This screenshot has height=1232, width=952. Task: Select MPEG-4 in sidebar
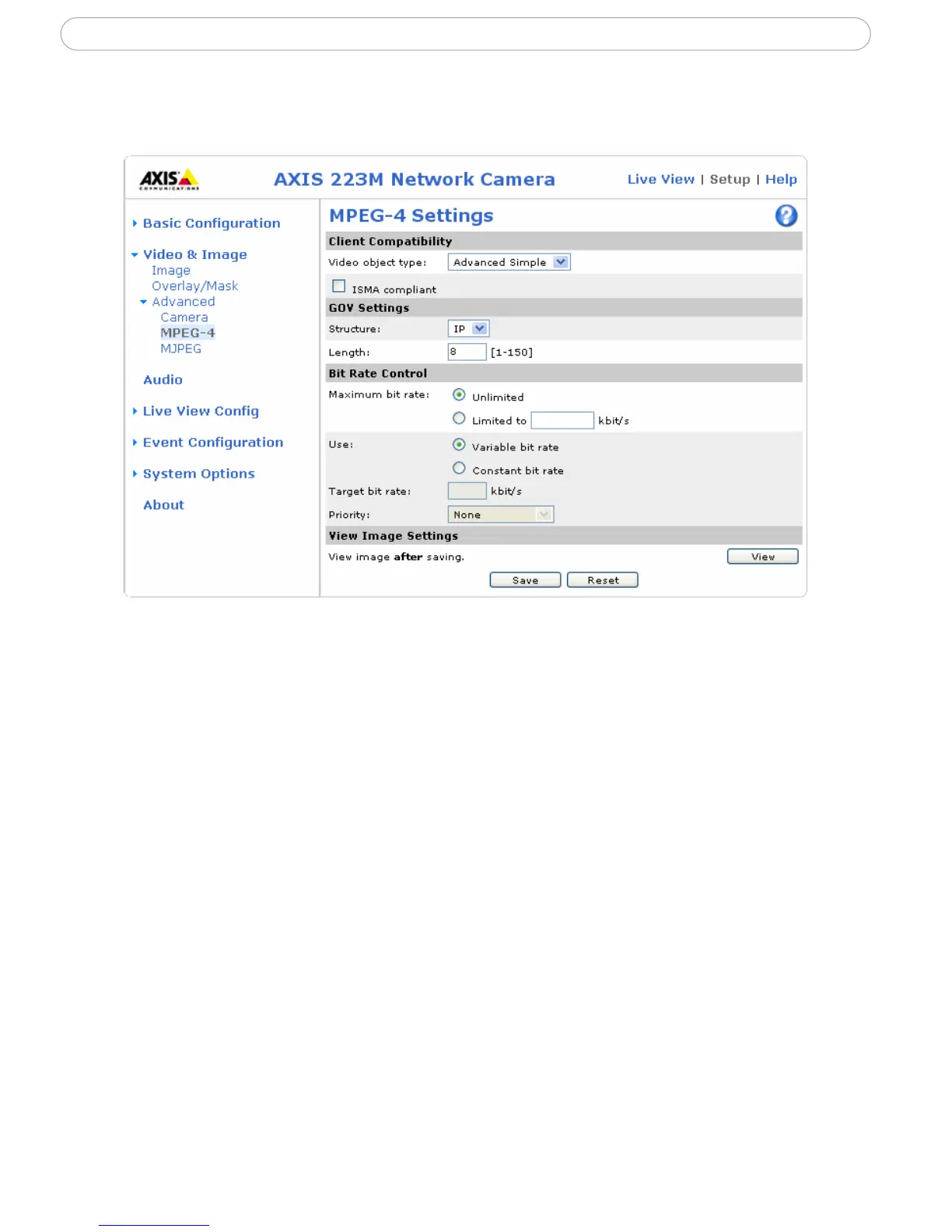pos(187,333)
